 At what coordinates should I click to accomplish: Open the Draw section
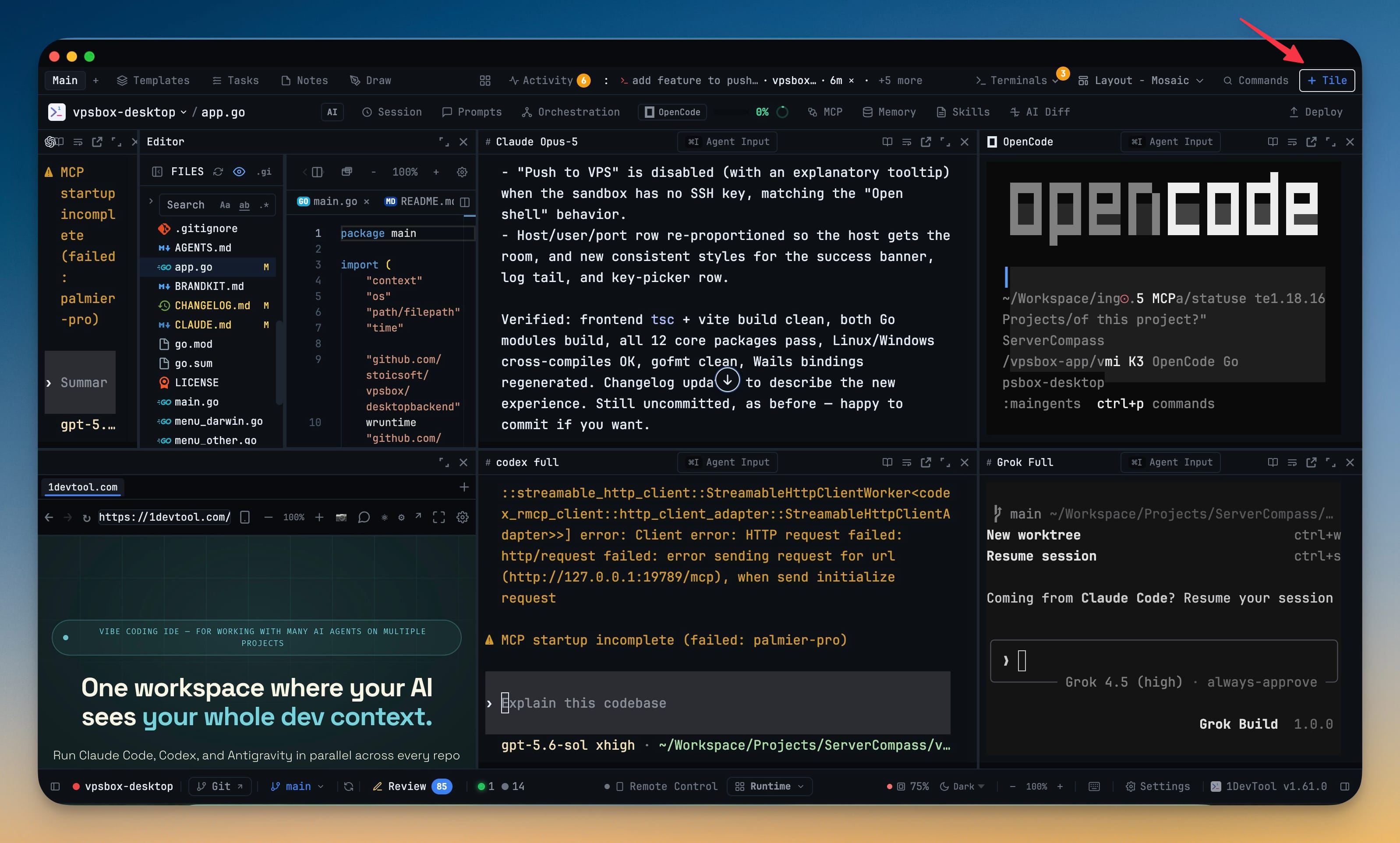[371, 81]
